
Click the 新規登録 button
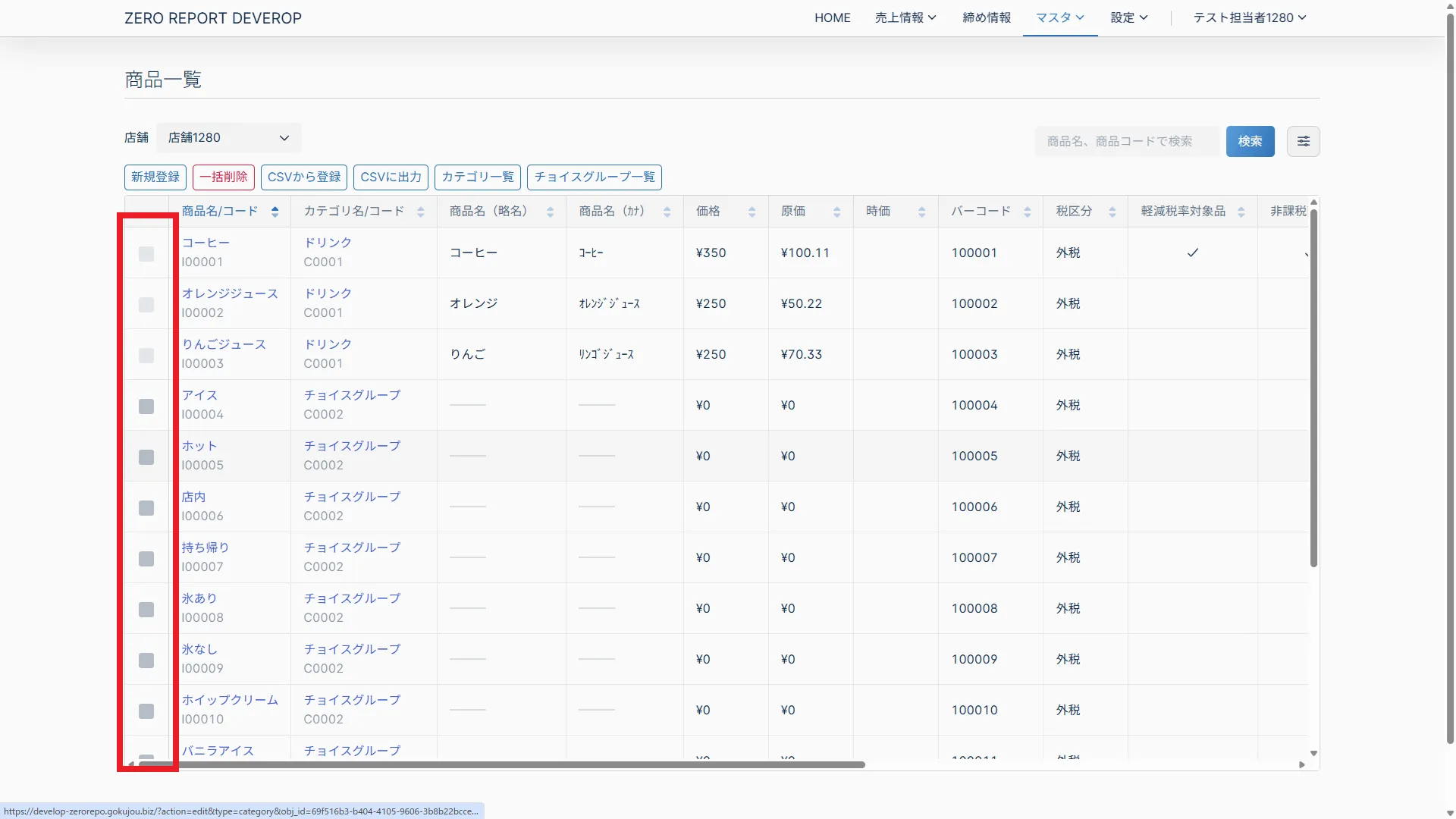[155, 177]
